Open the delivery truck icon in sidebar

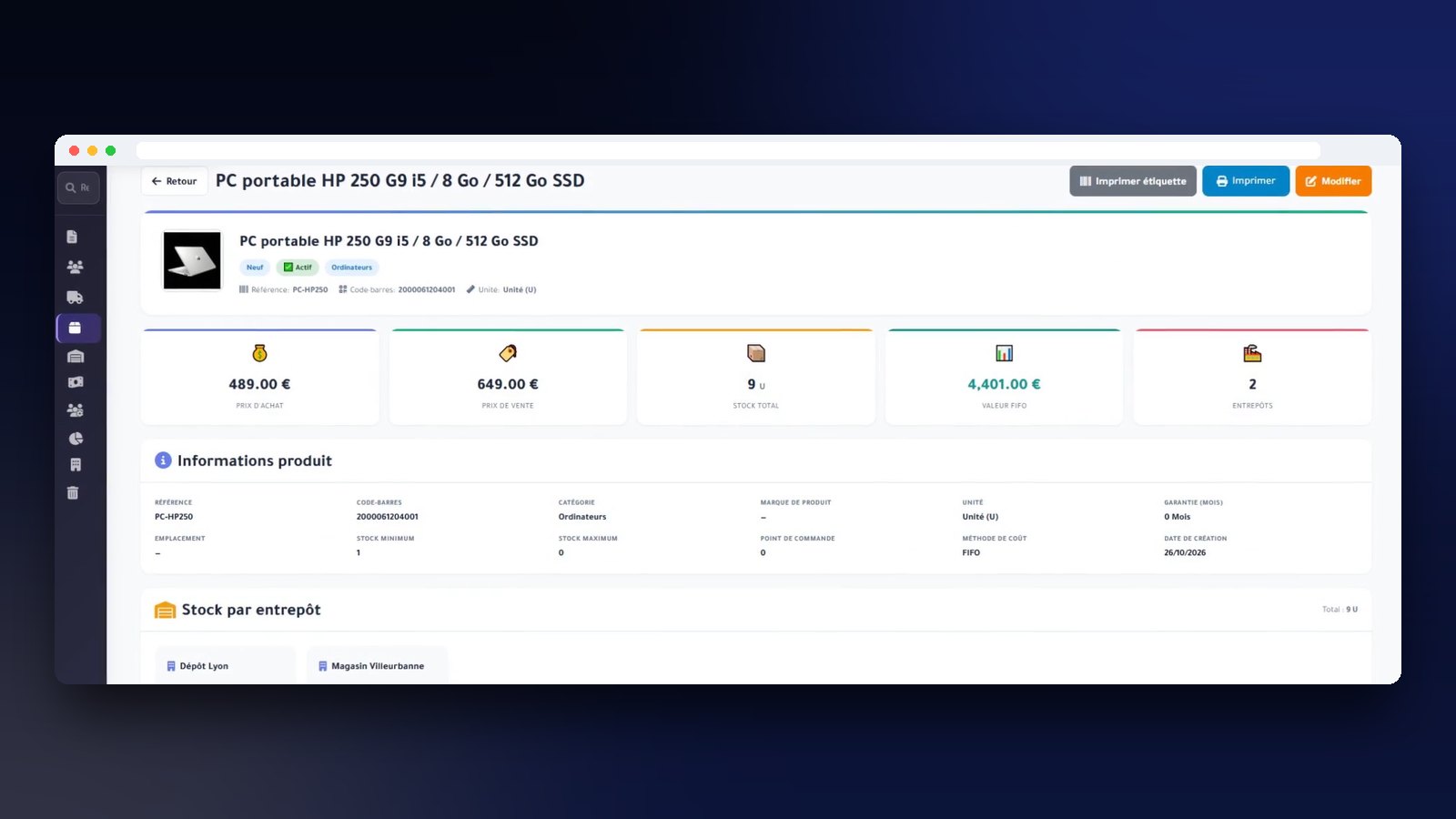coord(75,297)
